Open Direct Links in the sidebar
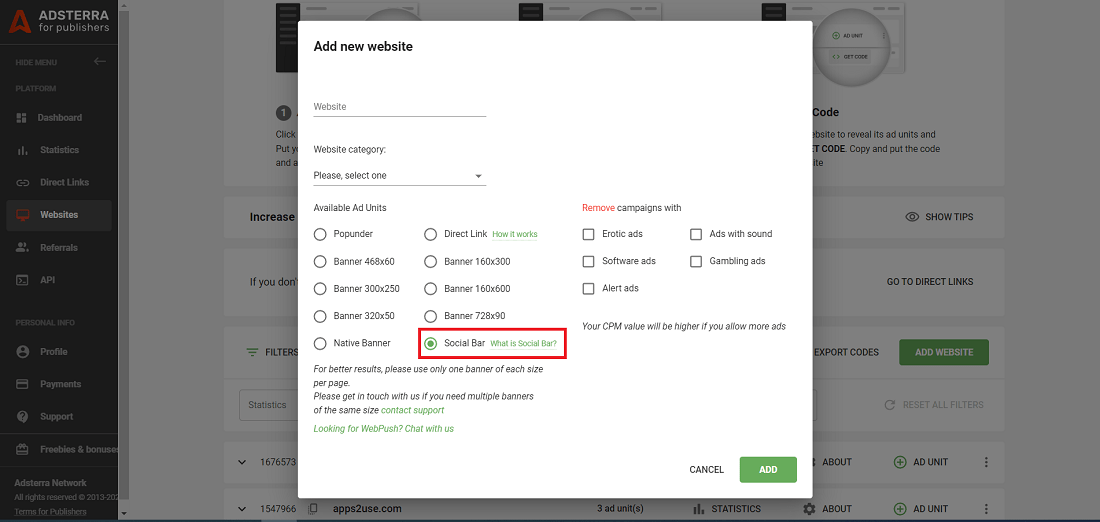 point(59,182)
